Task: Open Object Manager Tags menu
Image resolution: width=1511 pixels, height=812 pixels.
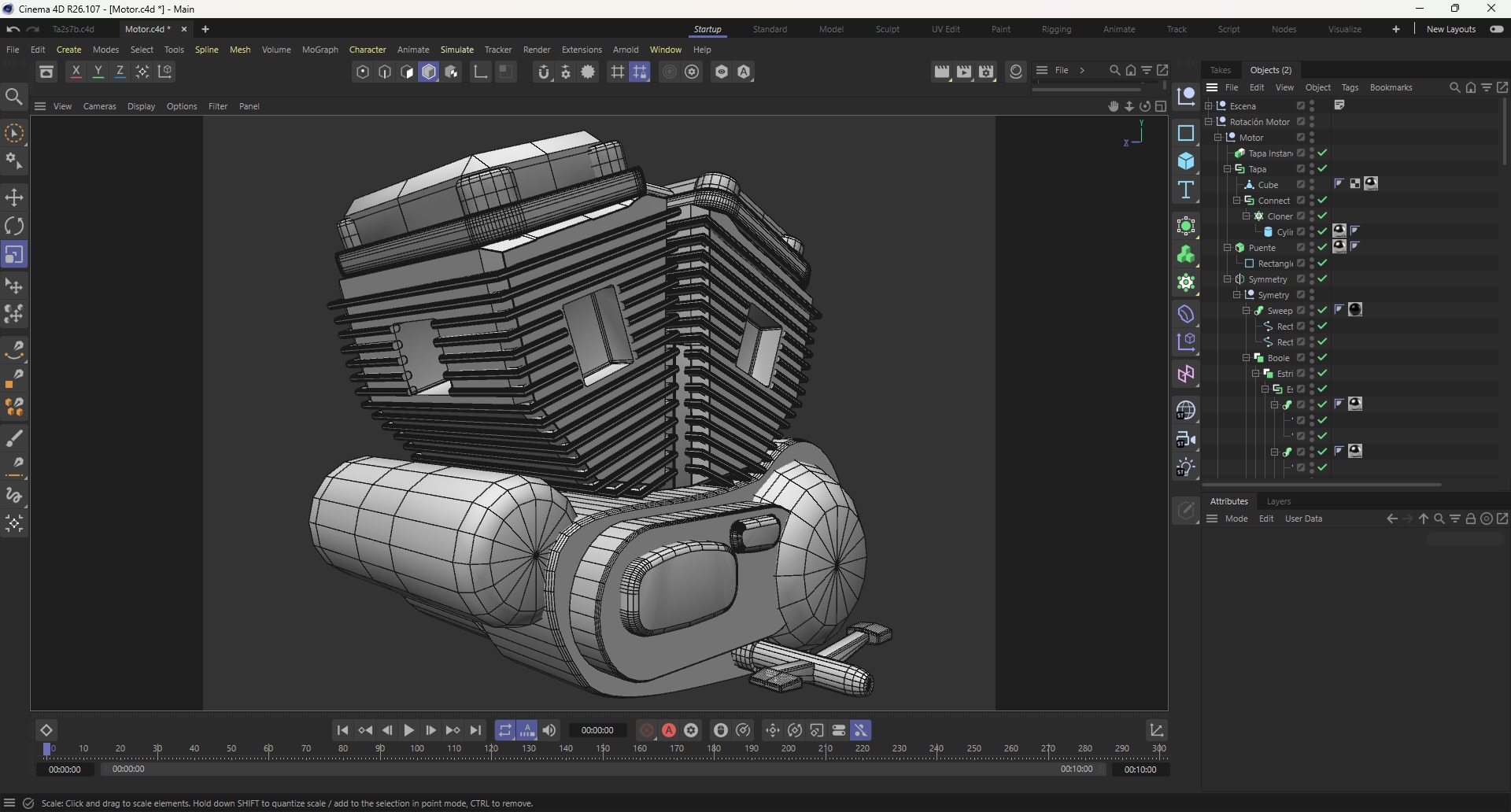Action: (x=1350, y=87)
